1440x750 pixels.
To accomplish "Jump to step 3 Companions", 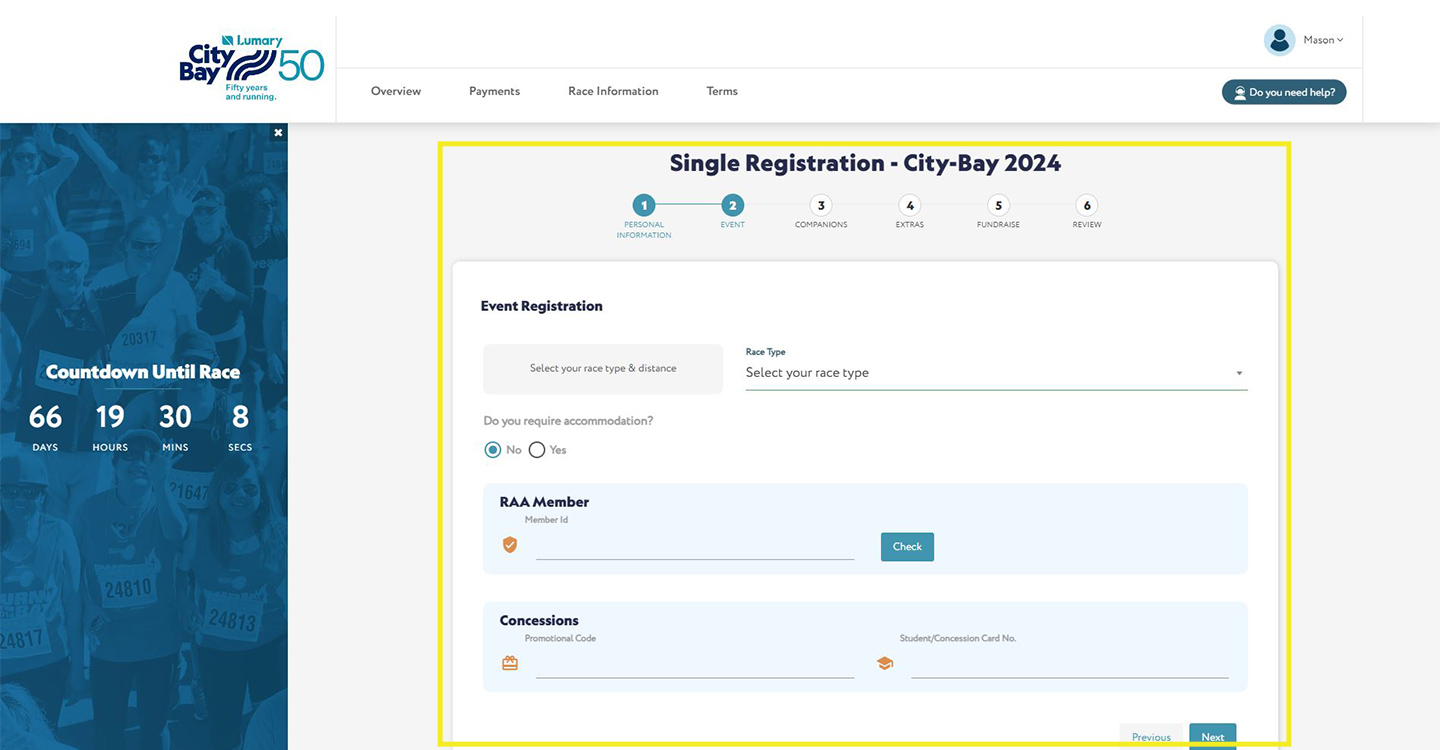I will point(821,206).
